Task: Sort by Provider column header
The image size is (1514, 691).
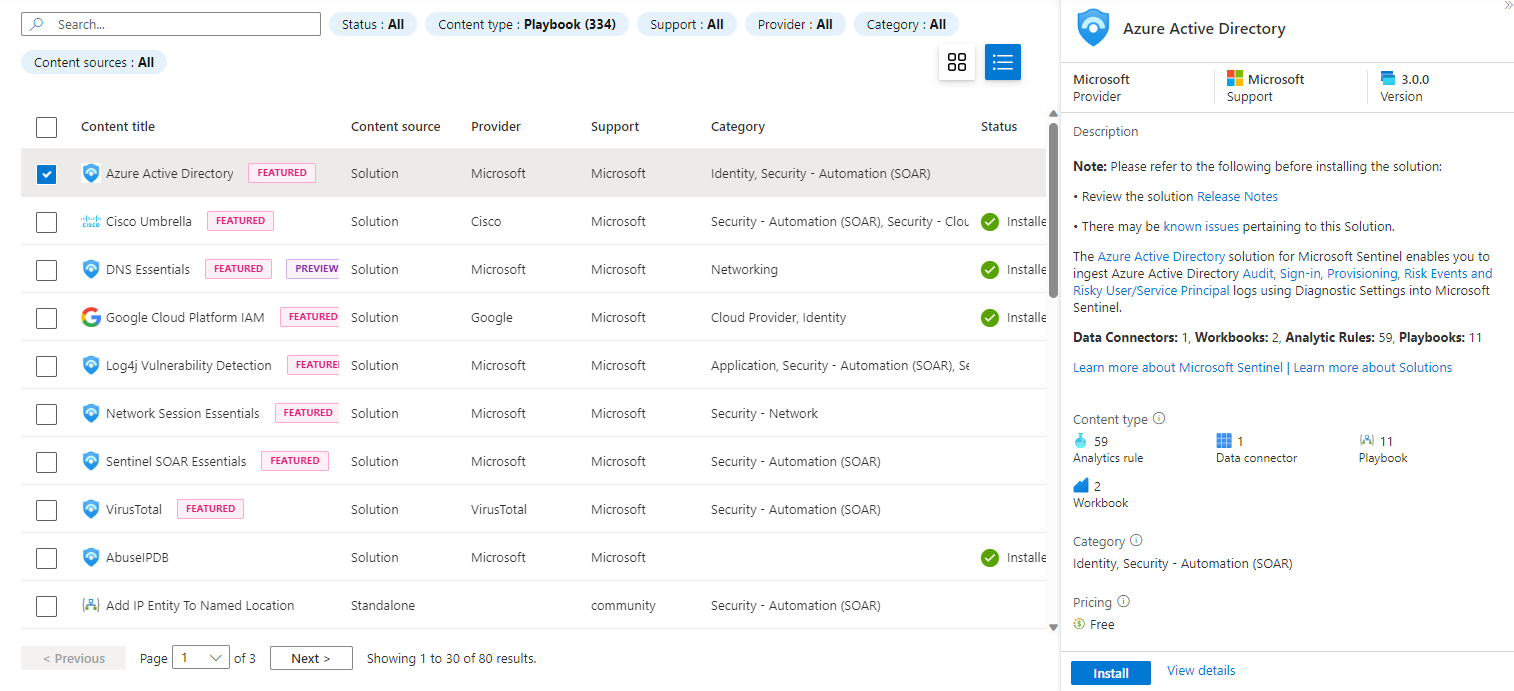Action: coord(496,127)
